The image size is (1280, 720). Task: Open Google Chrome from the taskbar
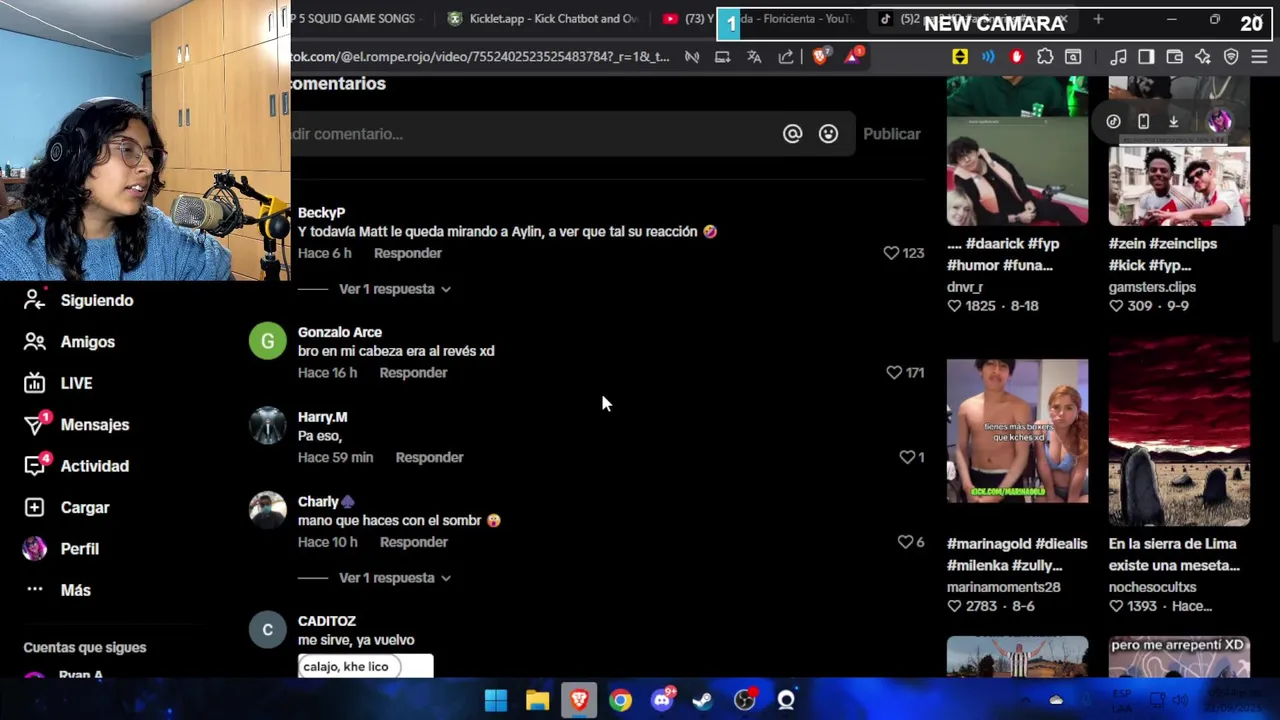tap(621, 700)
